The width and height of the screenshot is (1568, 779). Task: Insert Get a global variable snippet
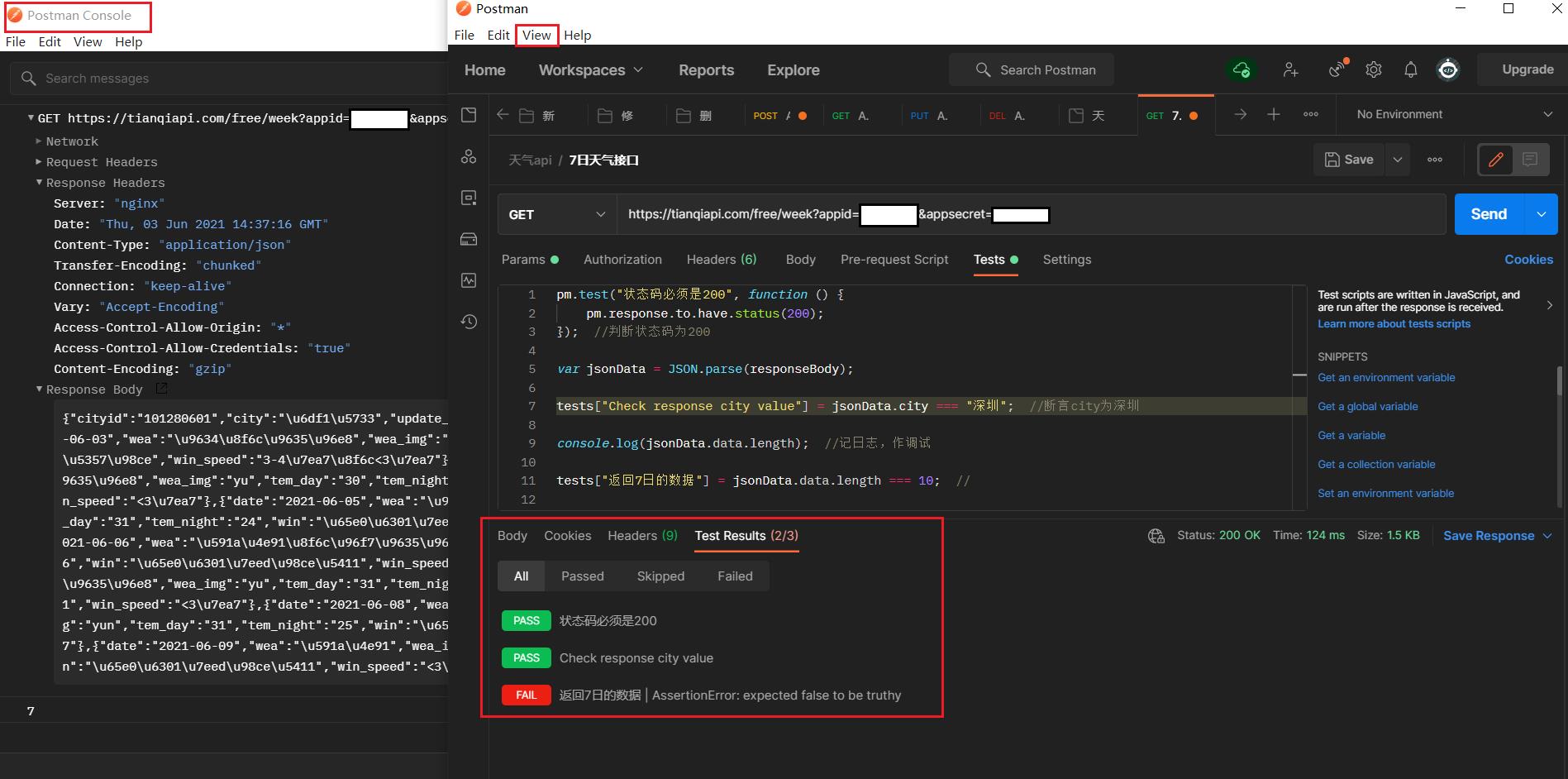tap(1367, 407)
